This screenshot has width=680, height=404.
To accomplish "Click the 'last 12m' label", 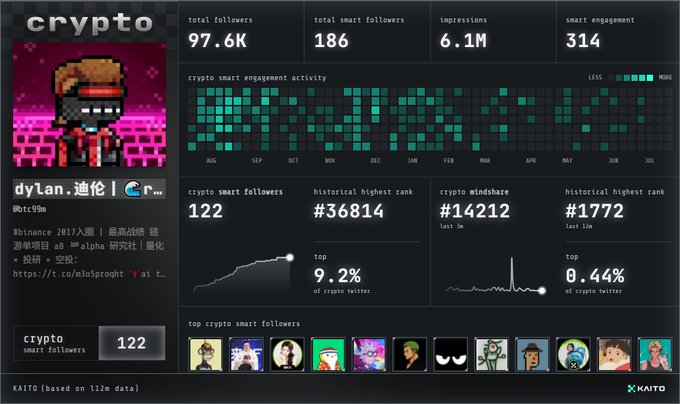I will point(579,226).
